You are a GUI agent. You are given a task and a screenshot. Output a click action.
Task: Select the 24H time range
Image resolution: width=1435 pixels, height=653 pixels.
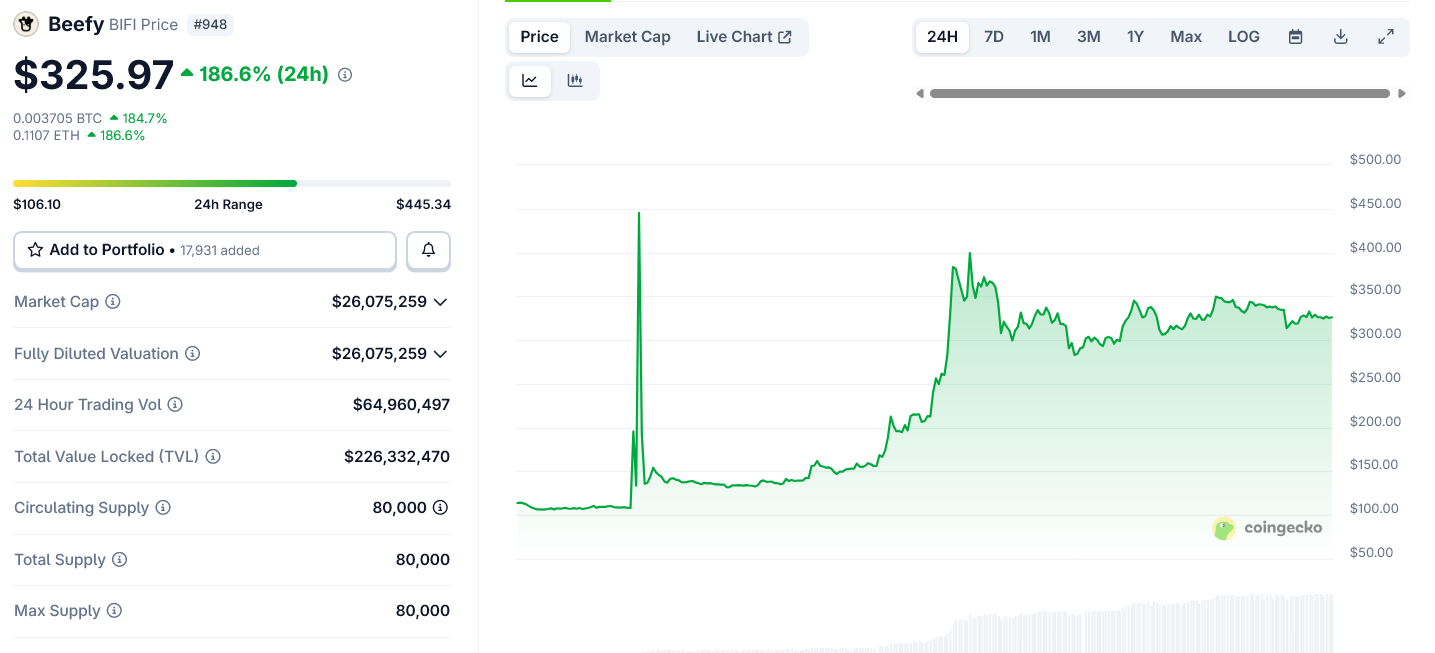click(x=942, y=37)
